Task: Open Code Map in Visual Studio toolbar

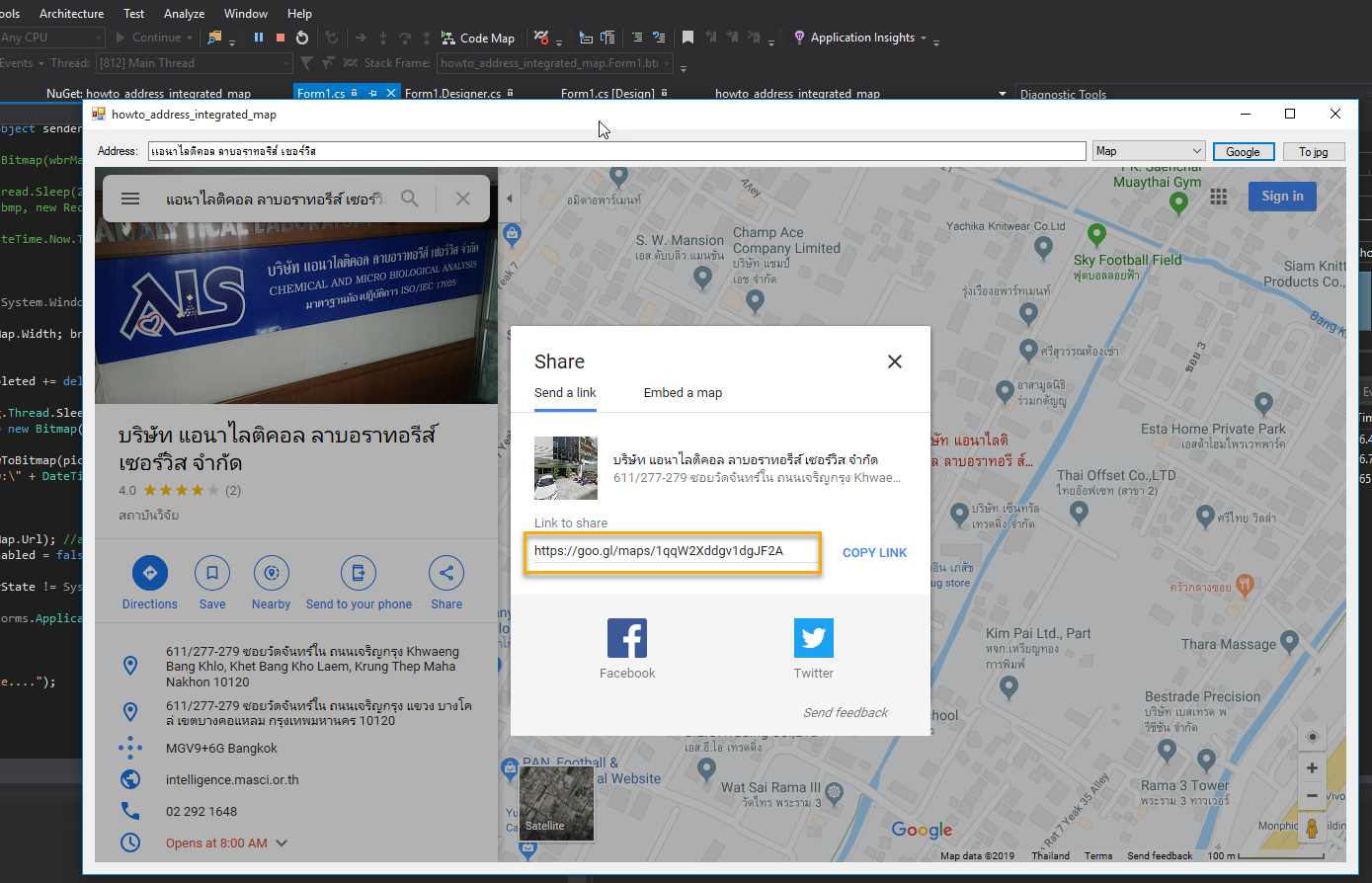Action: 478,38
